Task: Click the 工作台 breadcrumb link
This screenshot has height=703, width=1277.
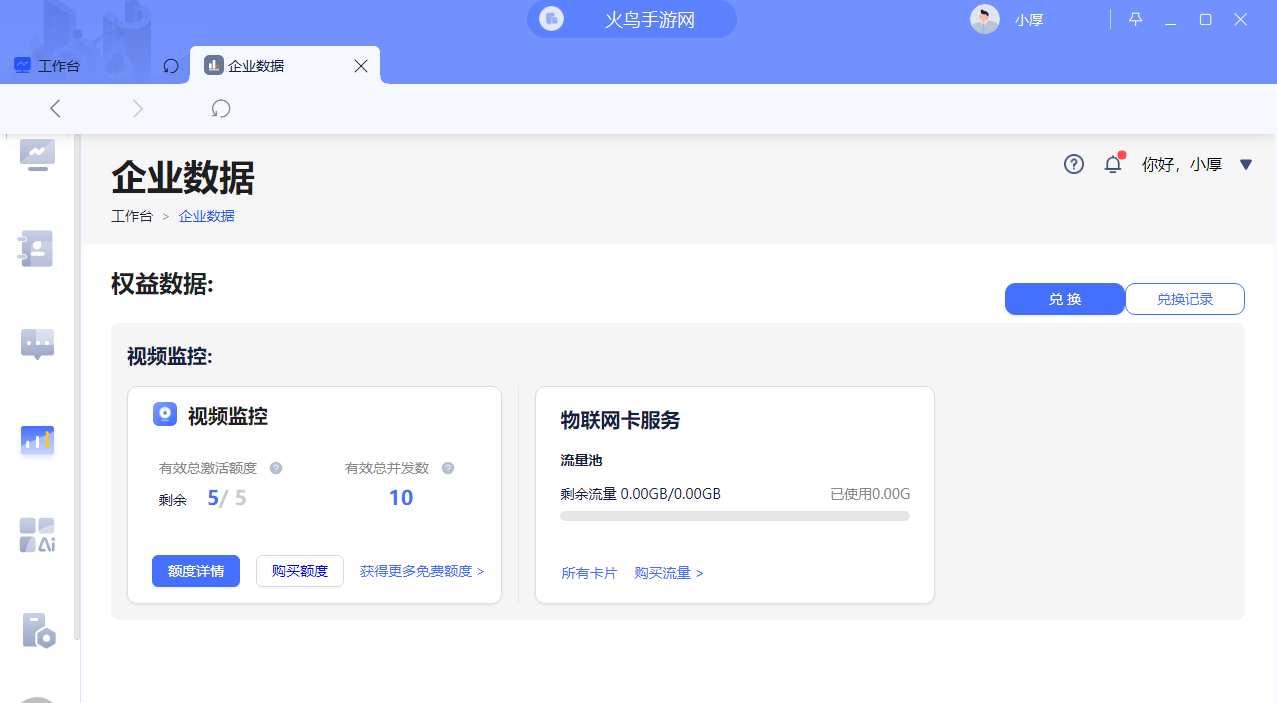Action: pyautogui.click(x=132, y=216)
